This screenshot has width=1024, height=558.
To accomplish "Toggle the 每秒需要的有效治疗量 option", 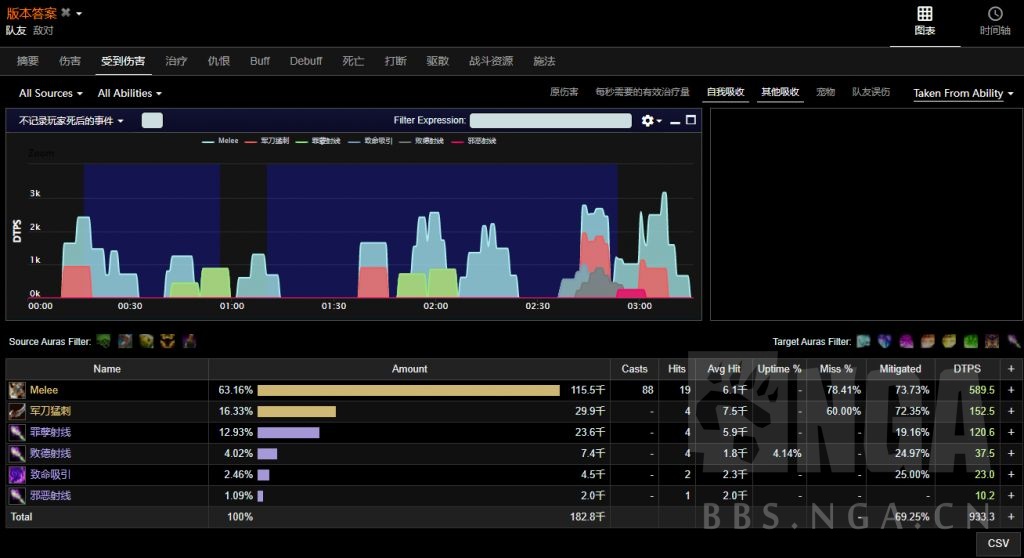I will click(x=642, y=92).
